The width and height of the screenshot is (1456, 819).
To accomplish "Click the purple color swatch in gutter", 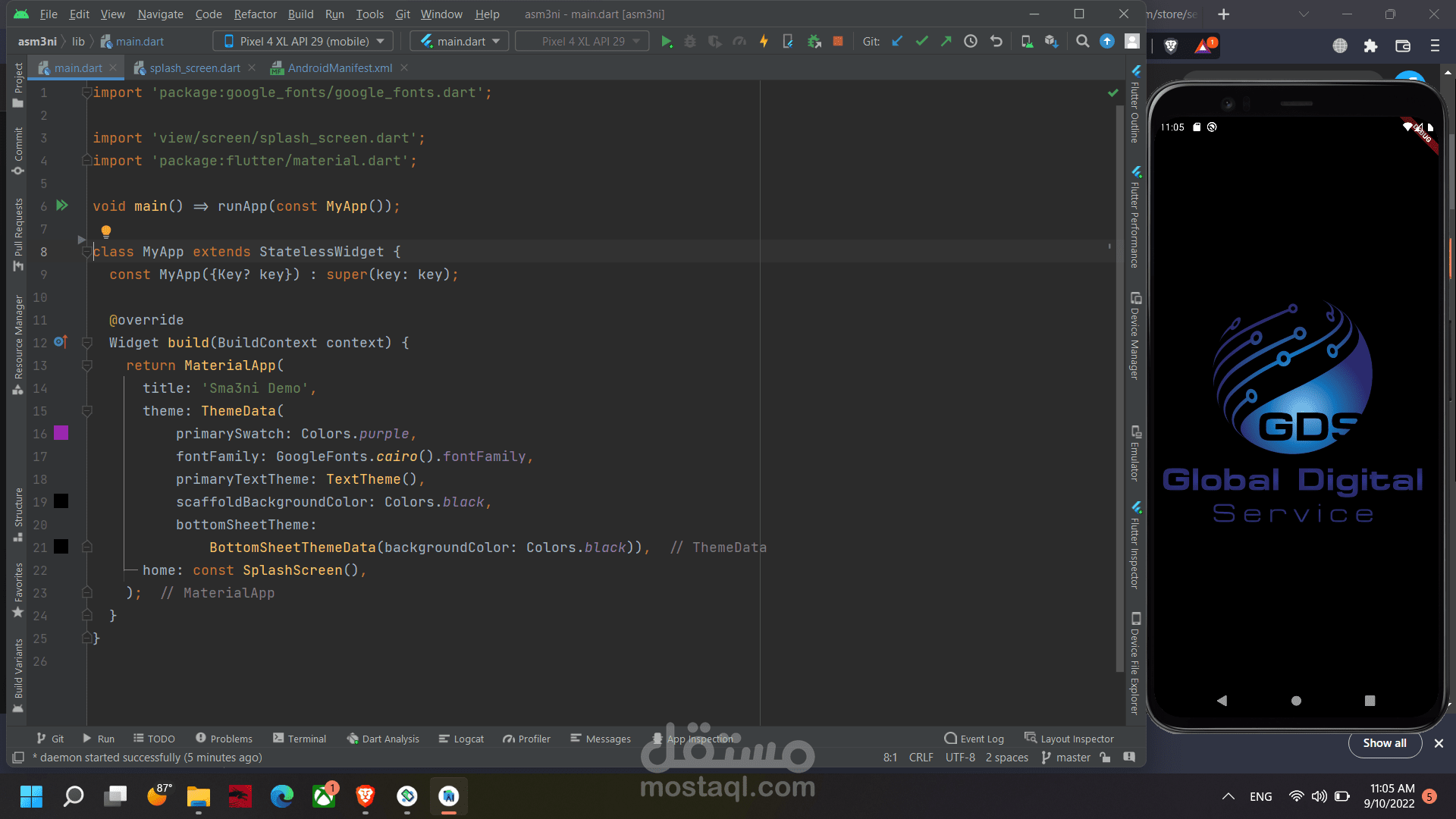I will coord(61,433).
